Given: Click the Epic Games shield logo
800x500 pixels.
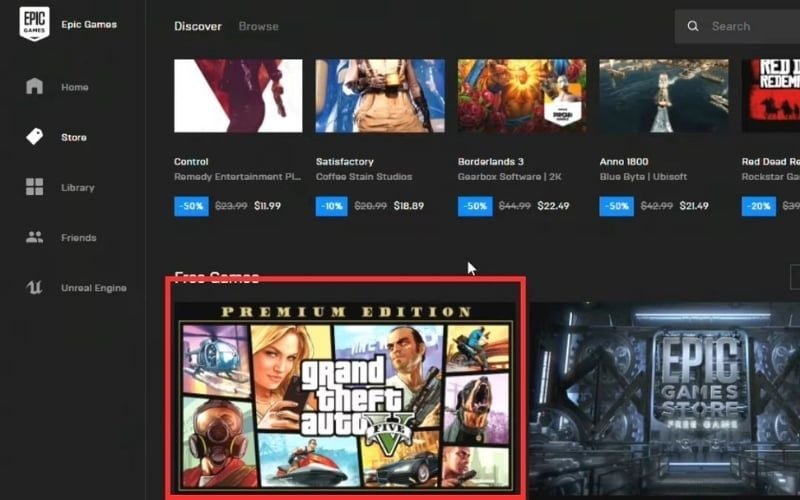Looking at the screenshot, I should coord(34,23).
